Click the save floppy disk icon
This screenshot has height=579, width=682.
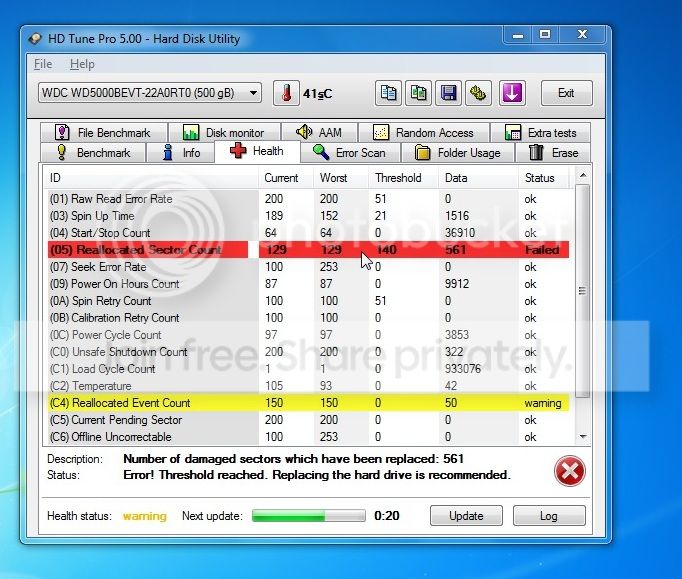pyautogui.click(x=449, y=93)
